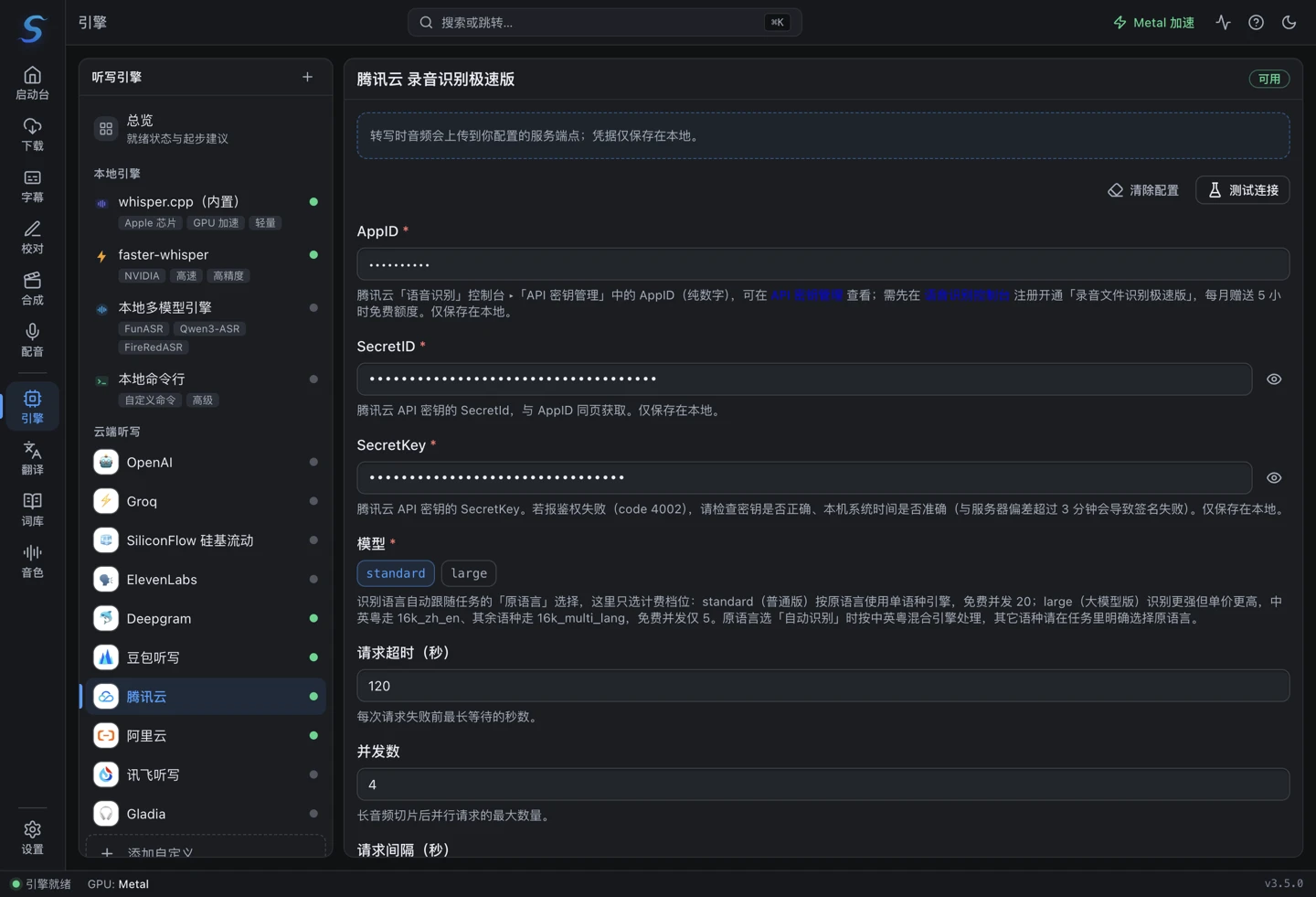The height and width of the screenshot is (897, 1316).
Task: Click the Qwen3-ASR tag
Action: coord(209,329)
